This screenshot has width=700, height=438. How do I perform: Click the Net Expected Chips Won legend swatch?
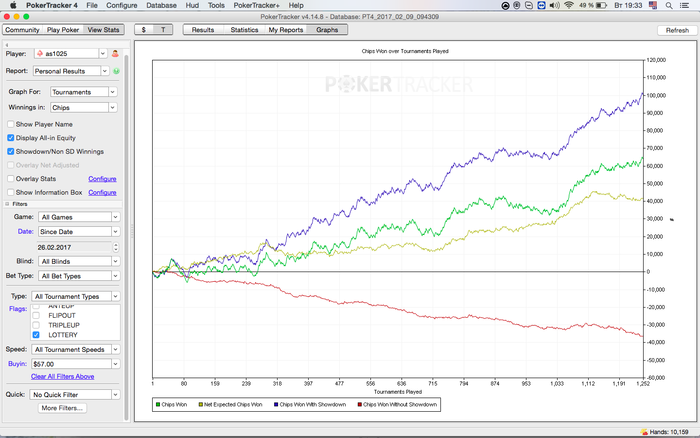click(x=200, y=405)
